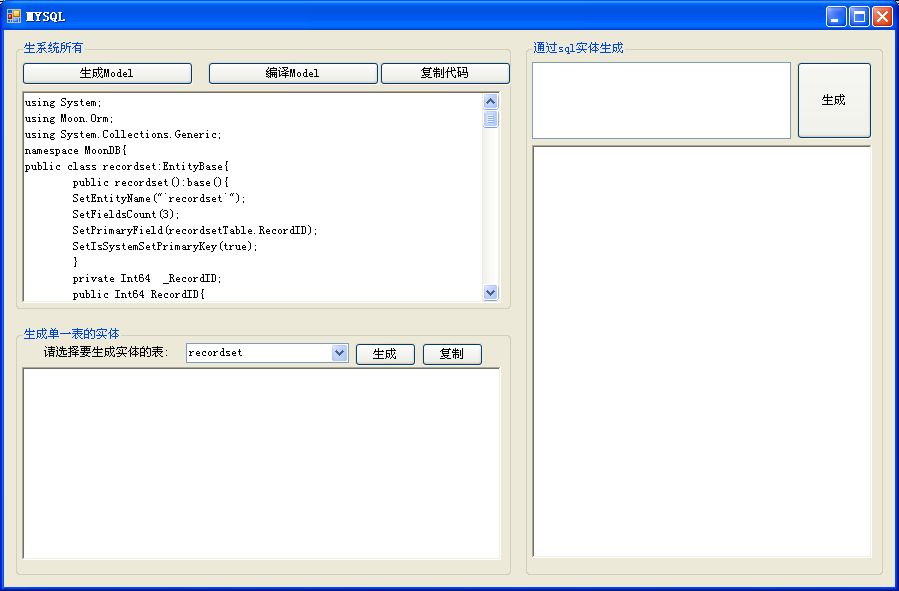Click the MYSQL window title icon

pos(14,15)
